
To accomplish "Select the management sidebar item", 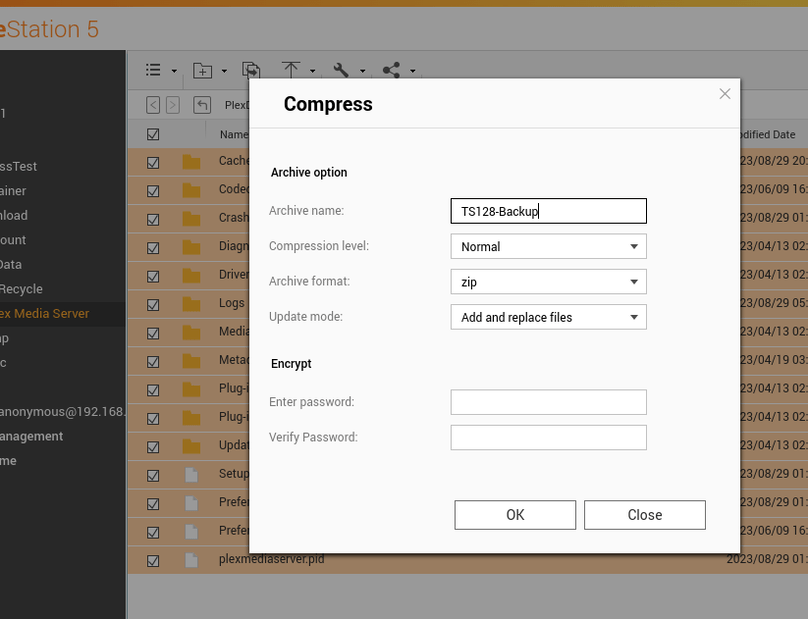I will pyautogui.click(x=31, y=437).
